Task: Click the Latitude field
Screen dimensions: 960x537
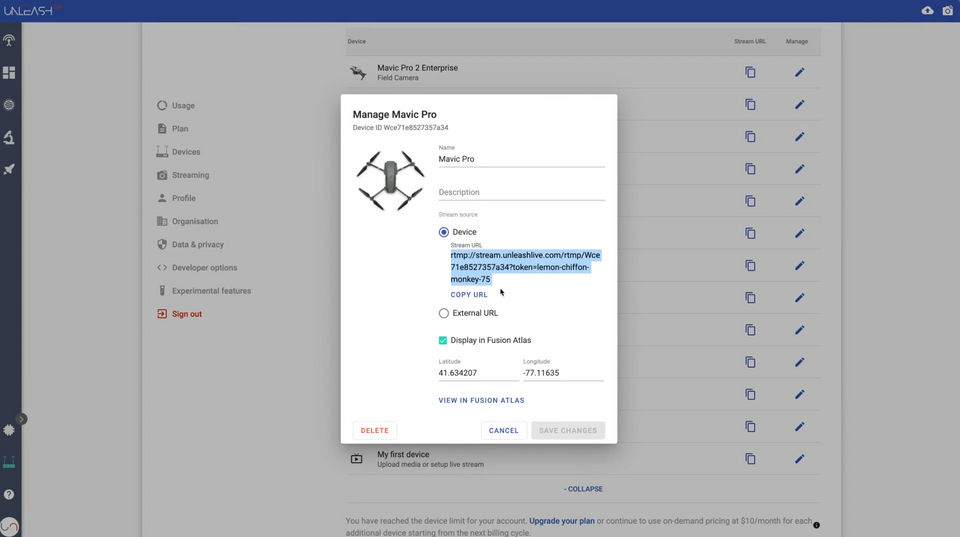Action: click(x=478, y=373)
